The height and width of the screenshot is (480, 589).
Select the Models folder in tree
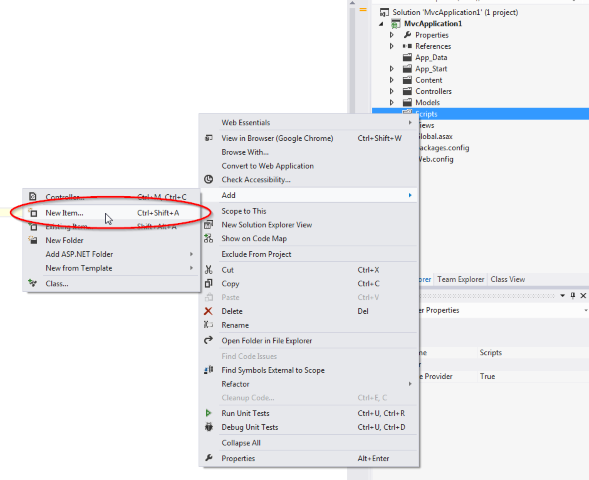(x=427, y=103)
